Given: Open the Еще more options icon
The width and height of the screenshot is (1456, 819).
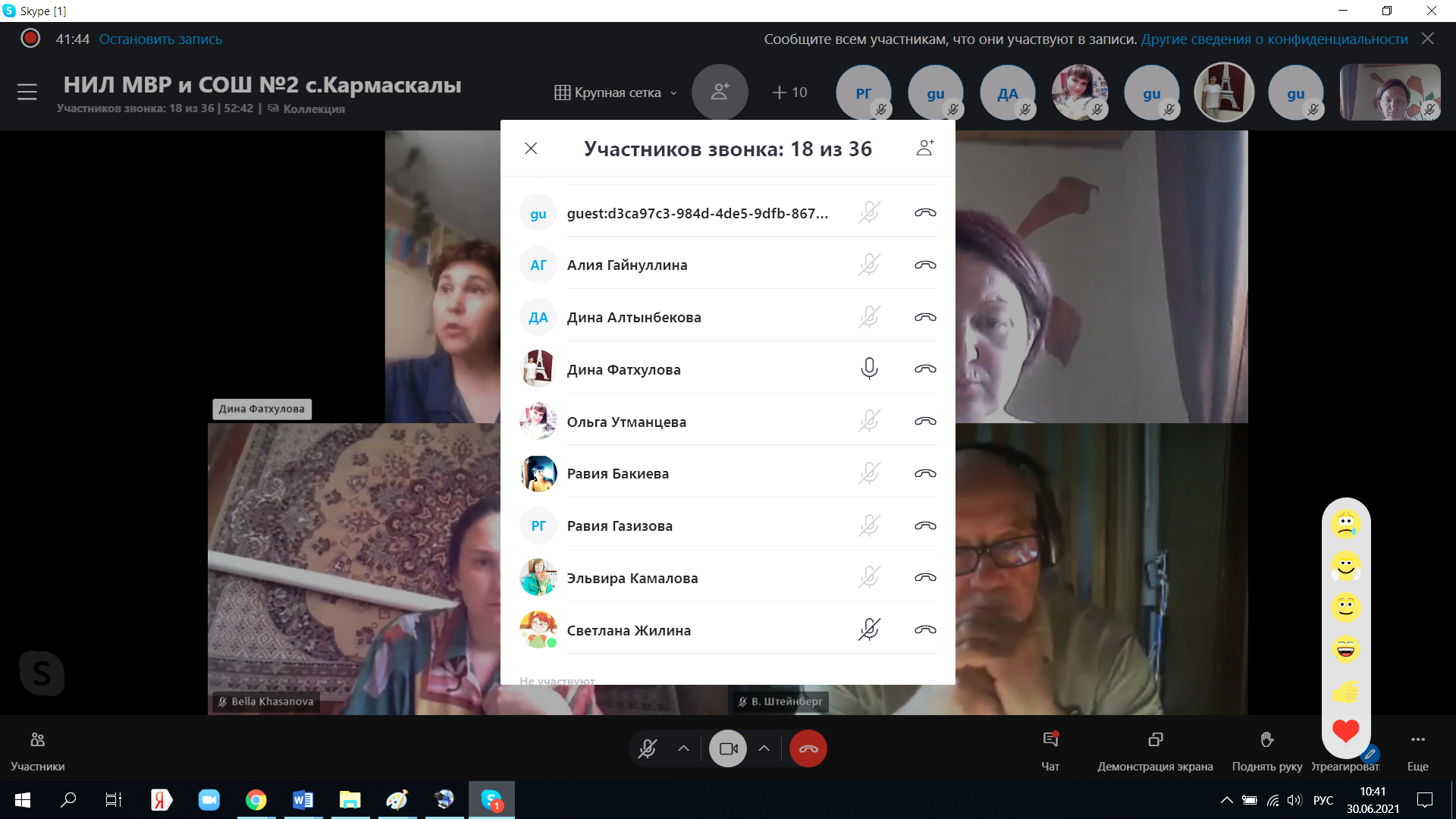Looking at the screenshot, I should [x=1417, y=740].
